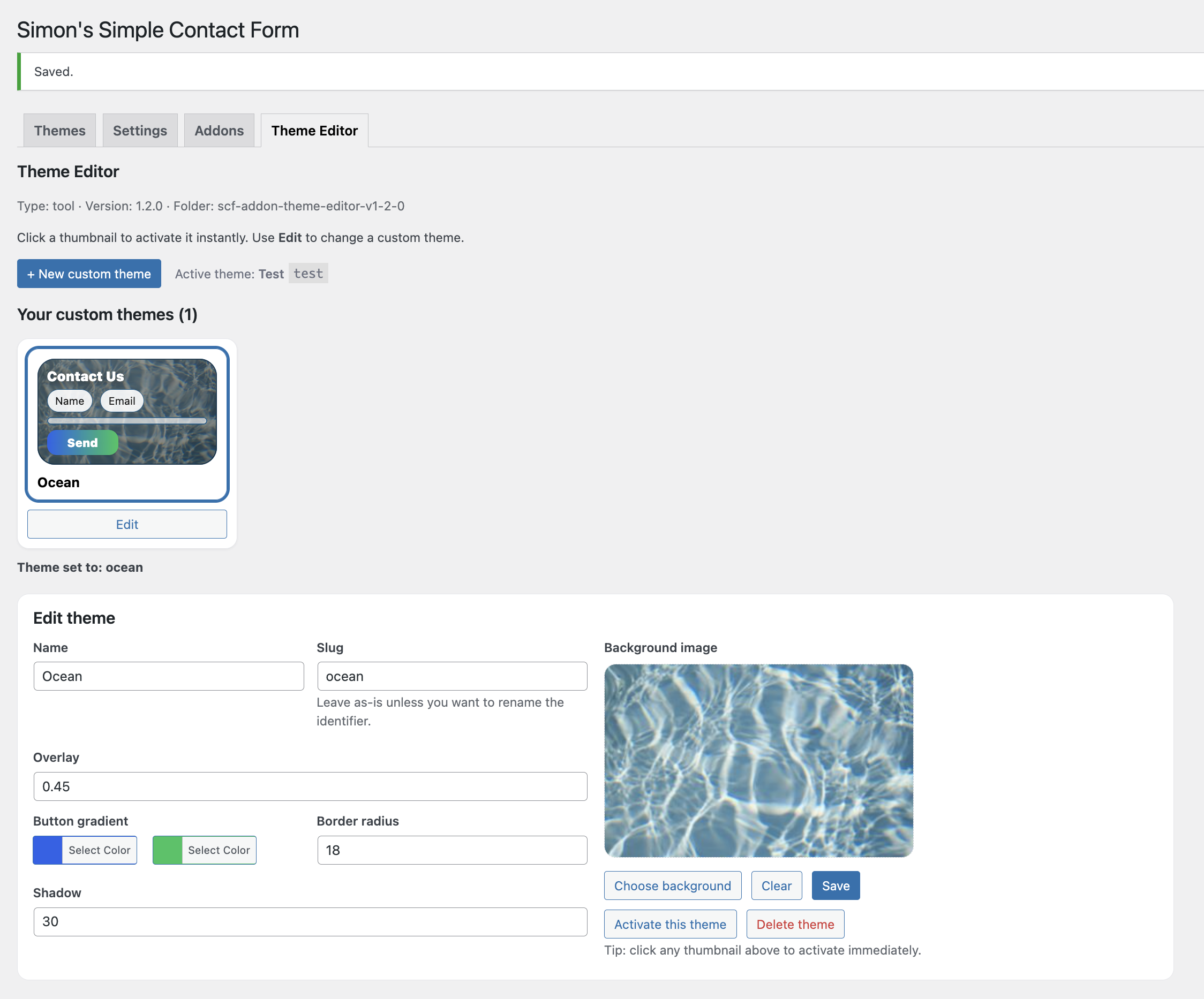Clear the background image
Viewport: 1204px width, 999px height.
(776, 885)
